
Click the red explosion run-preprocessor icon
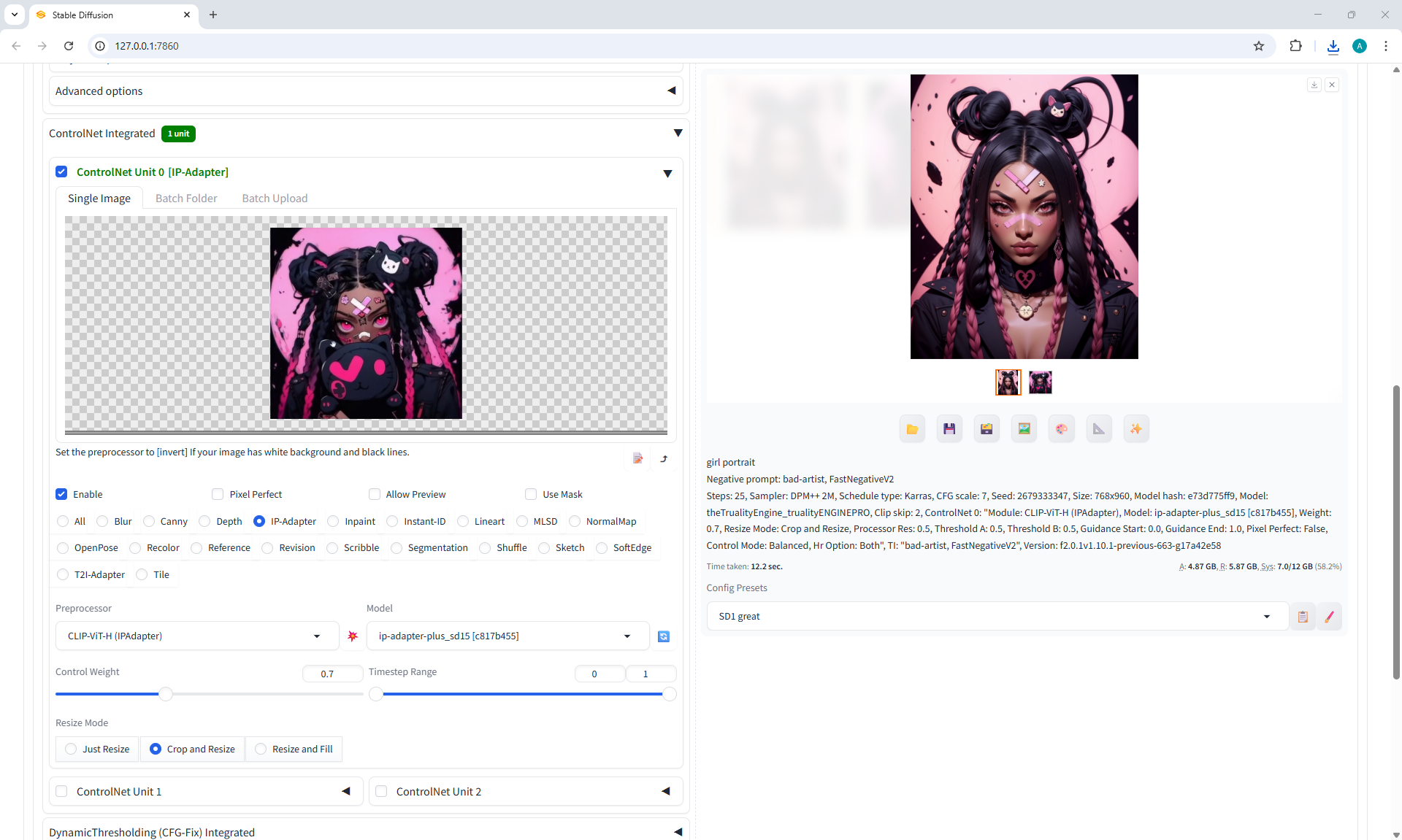click(x=353, y=636)
